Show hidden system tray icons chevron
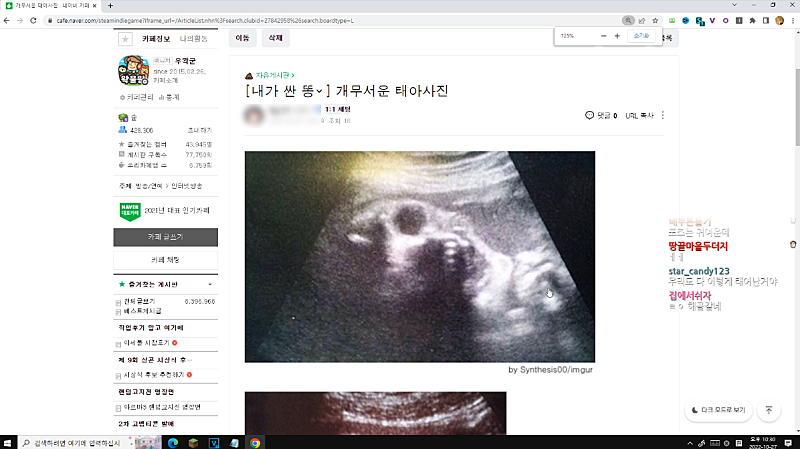This screenshot has width=800, height=449. pos(690,443)
